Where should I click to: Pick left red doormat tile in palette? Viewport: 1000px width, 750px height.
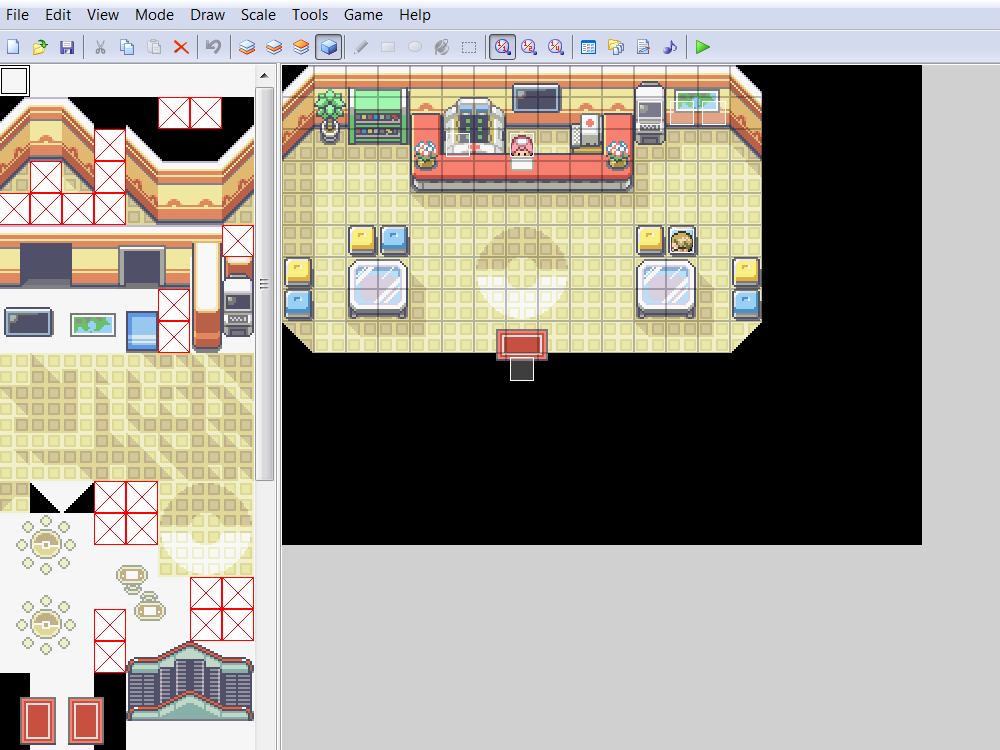(38, 721)
